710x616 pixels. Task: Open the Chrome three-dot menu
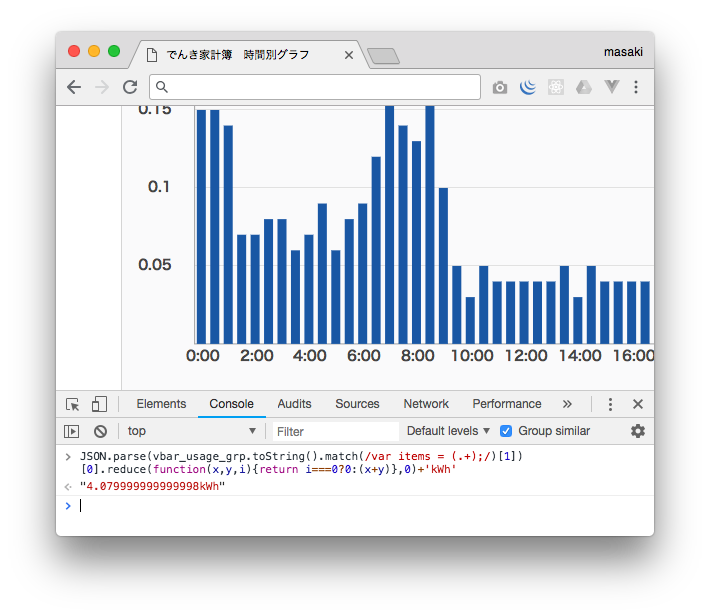636,87
